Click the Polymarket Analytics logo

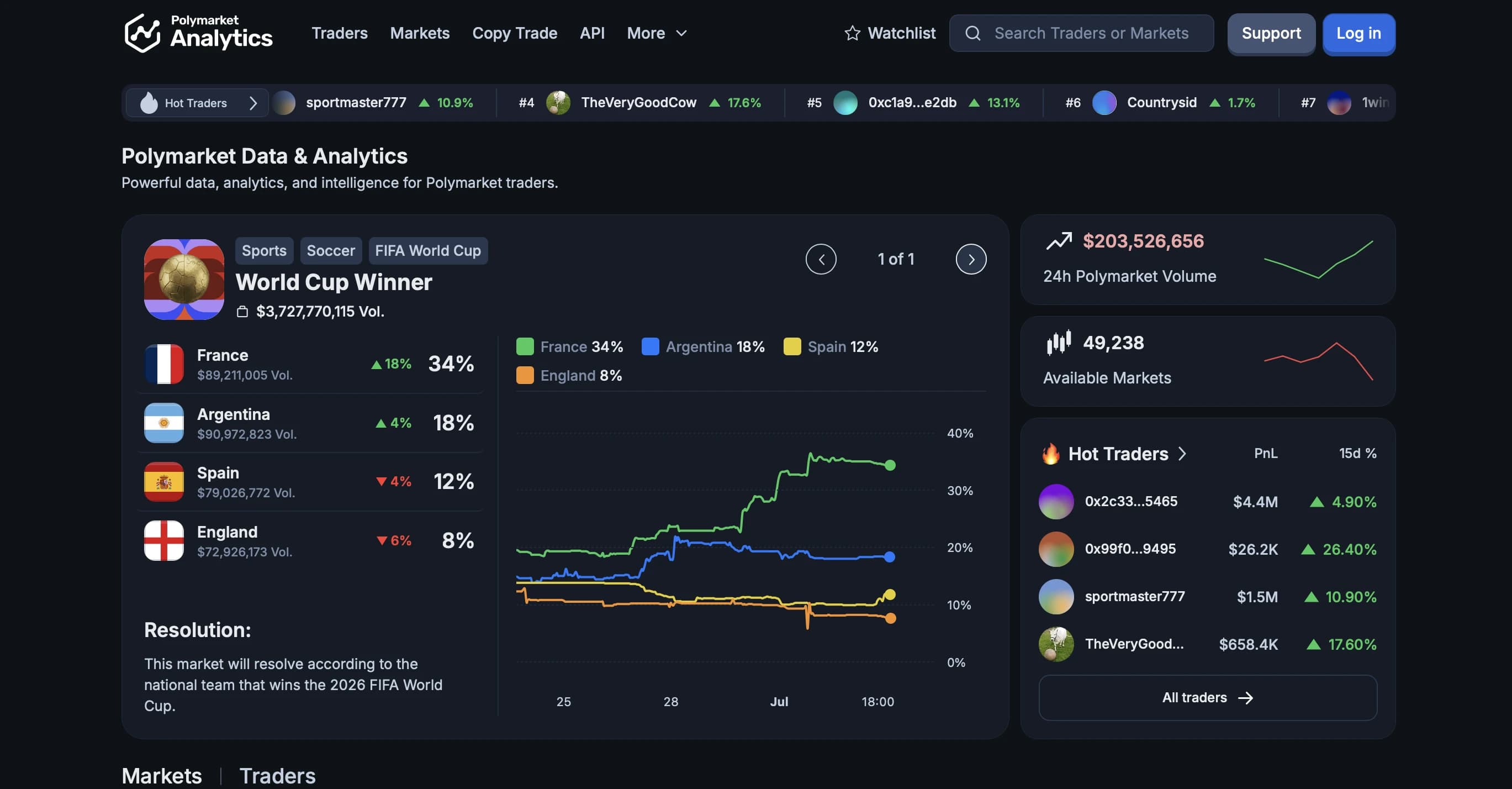tap(198, 33)
